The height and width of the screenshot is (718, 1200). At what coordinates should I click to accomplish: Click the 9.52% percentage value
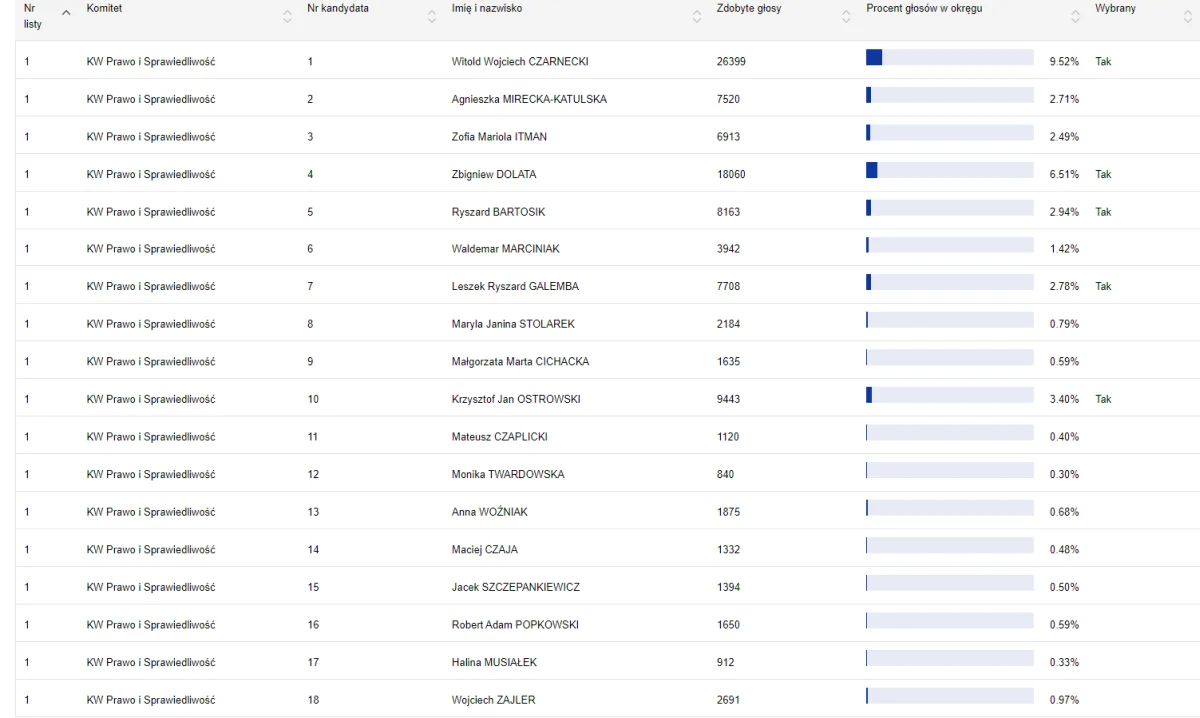1064,62
